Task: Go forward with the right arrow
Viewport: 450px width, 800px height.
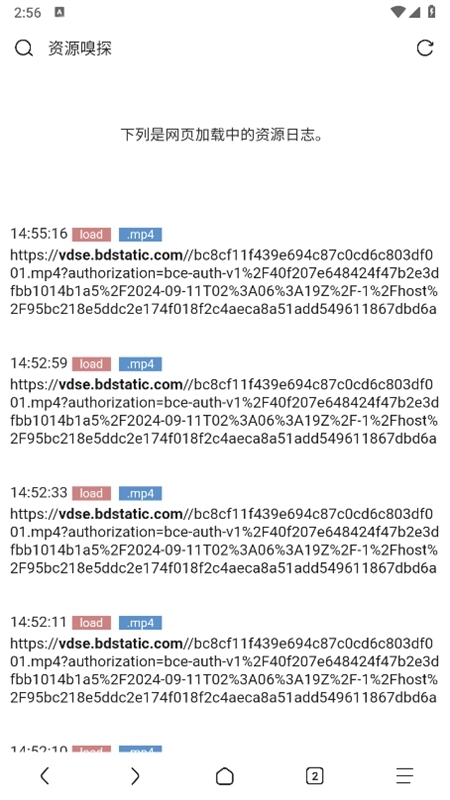Action: tap(135, 776)
